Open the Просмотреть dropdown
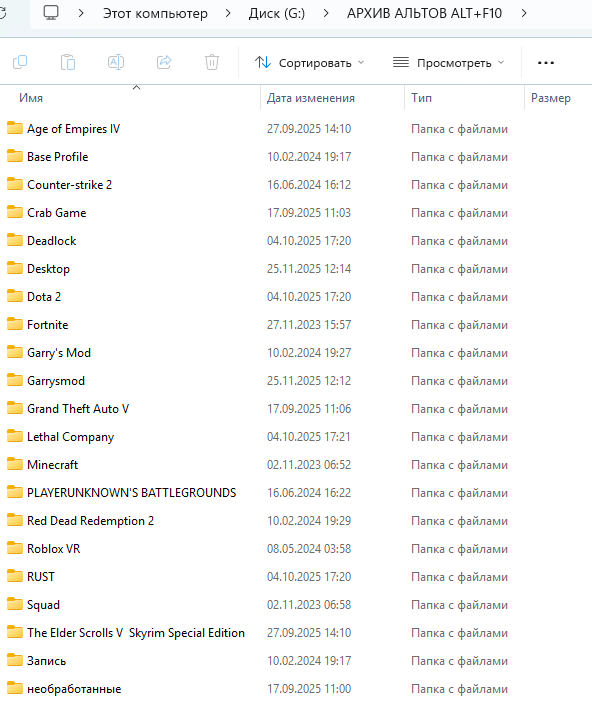 click(449, 63)
